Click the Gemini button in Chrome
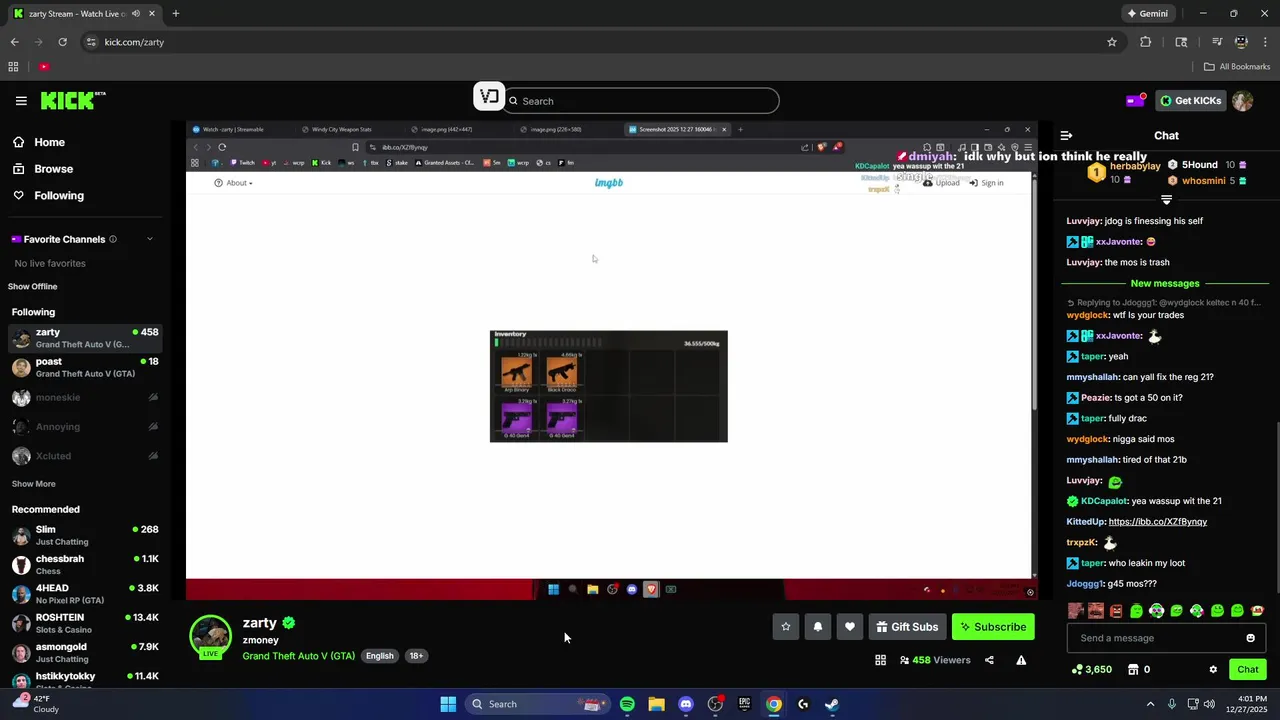Viewport: 1280px width, 720px height. [1148, 14]
